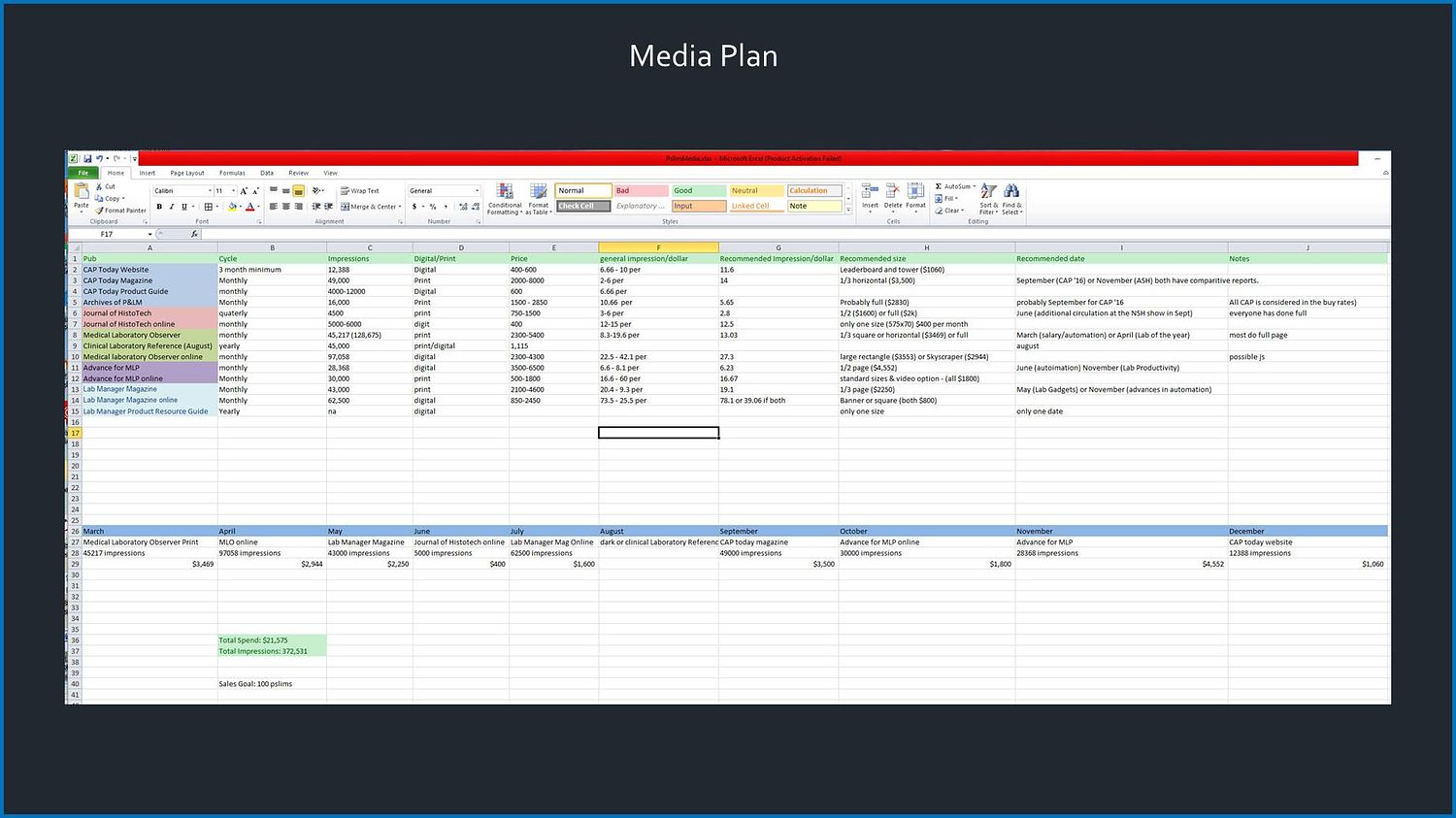Click Sort & Filter icon
This screenshot has width=1456, height=818.
point(988,191)
